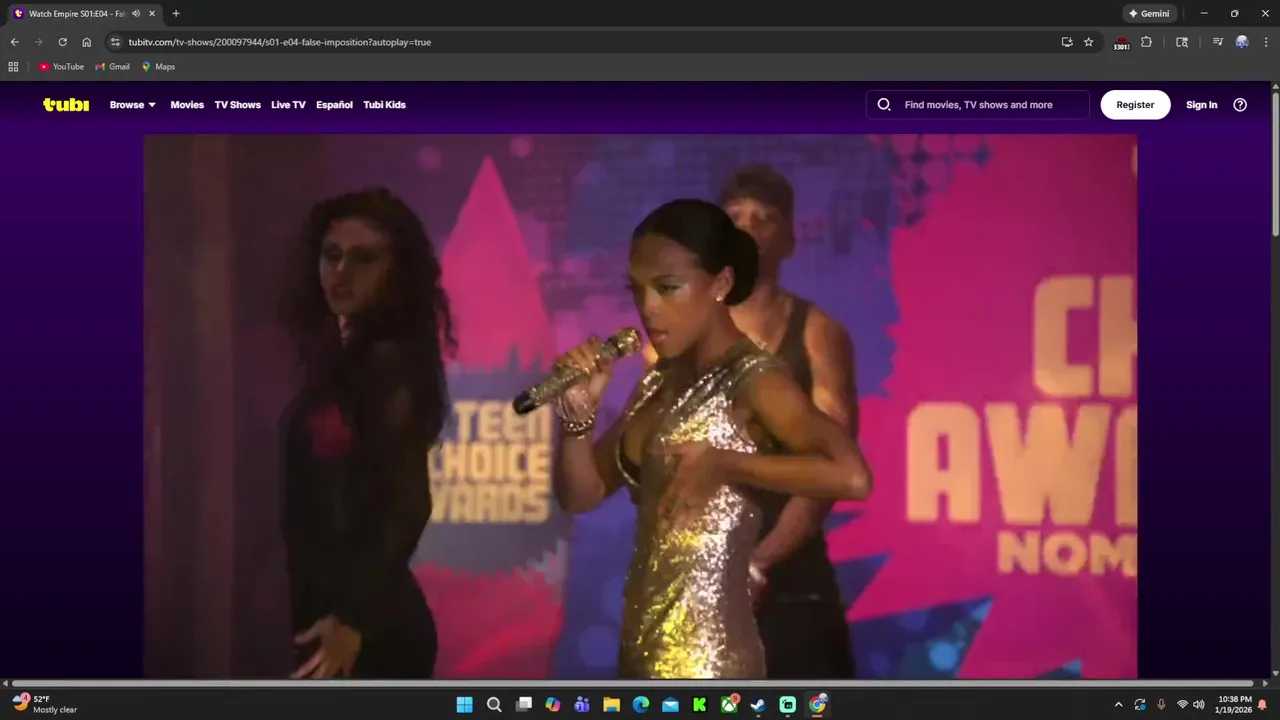Viewport: 1280px width, 720px height.
Task: View site information icon in address bar
Action: (x=115, y=42)
